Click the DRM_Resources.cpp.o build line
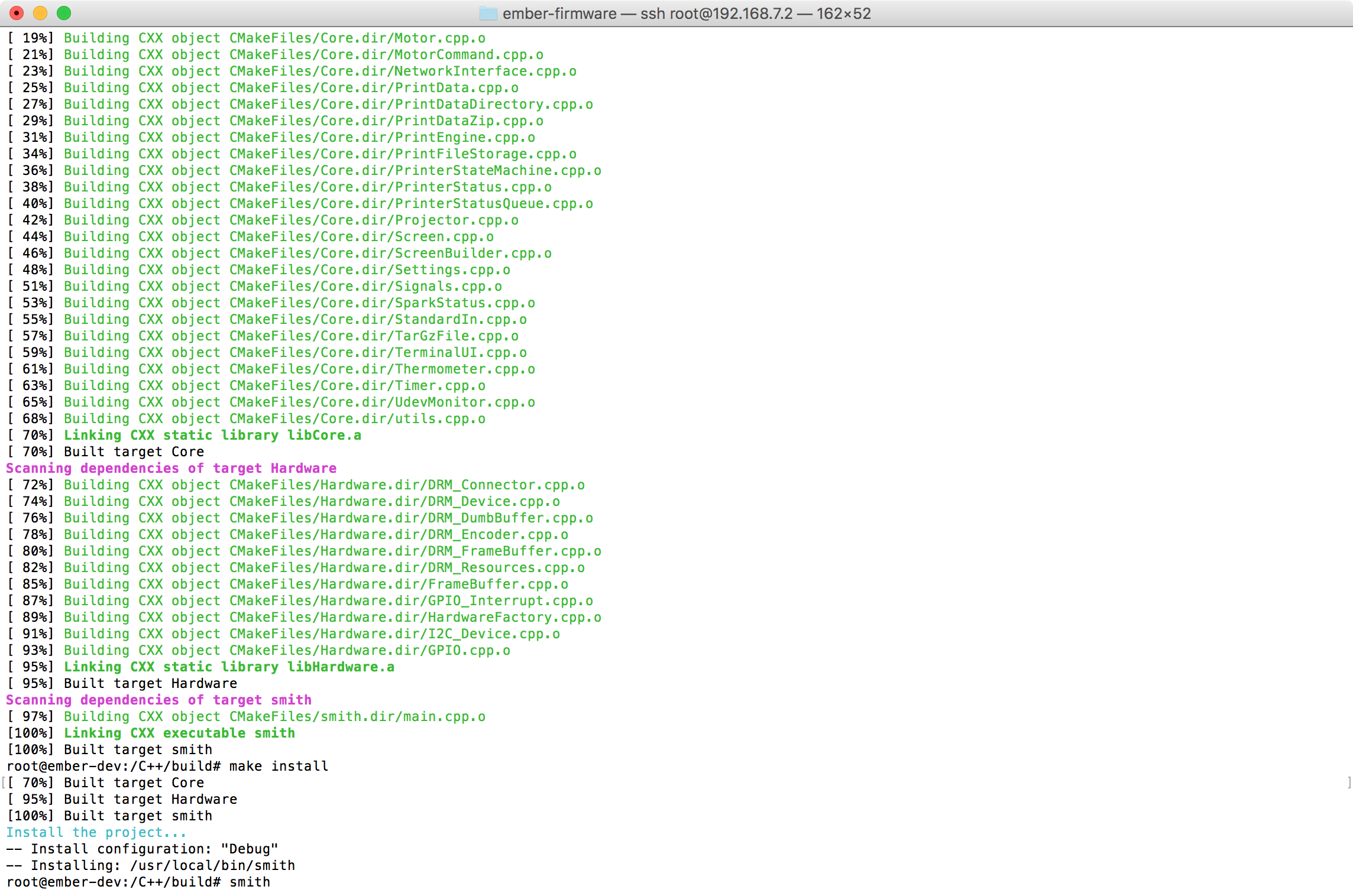Image resolution: width=1353 pixels, height=896 pixels. (x=296, y=567)
